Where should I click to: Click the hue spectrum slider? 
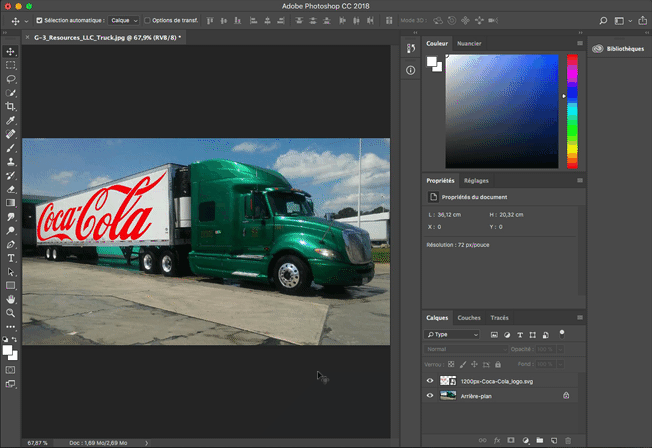pos(573,111)
